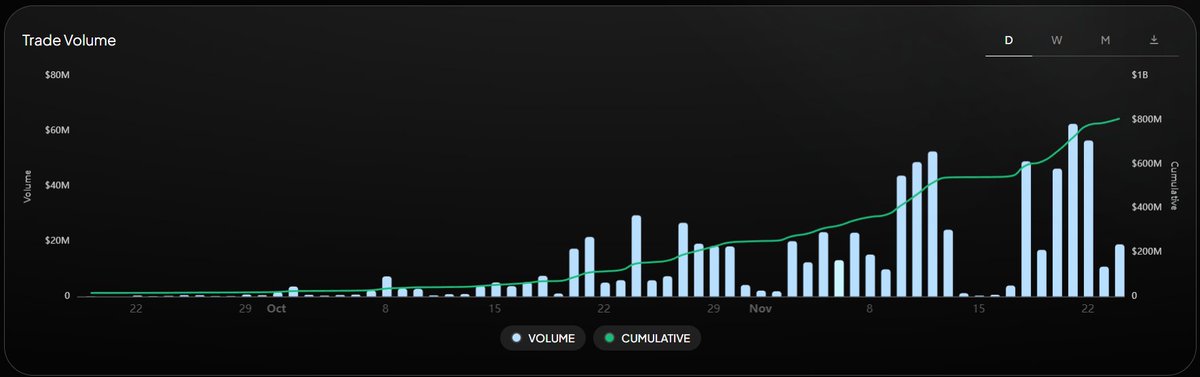The height and width of the screenshot is (377, 1200).
Task: Click the Oct month label on x-axis
Action: [276, 310]
